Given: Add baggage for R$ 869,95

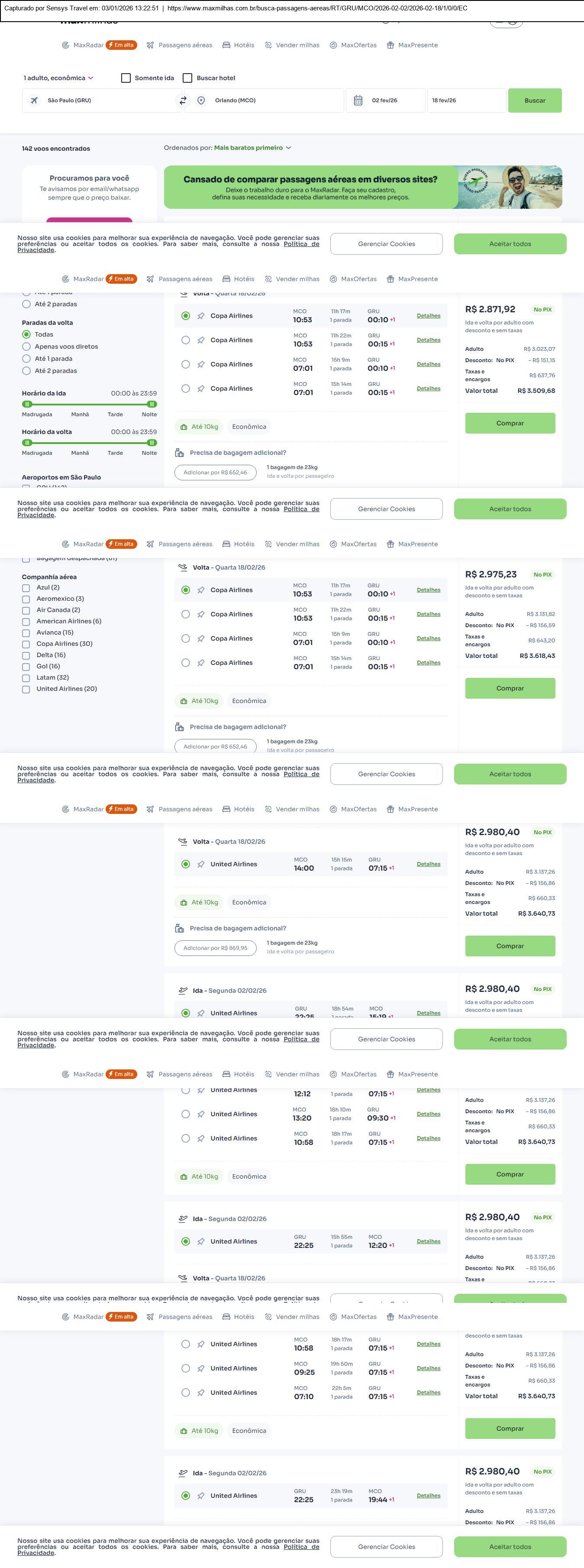Looking at the screenshot, I should click(x=215, y=948).
